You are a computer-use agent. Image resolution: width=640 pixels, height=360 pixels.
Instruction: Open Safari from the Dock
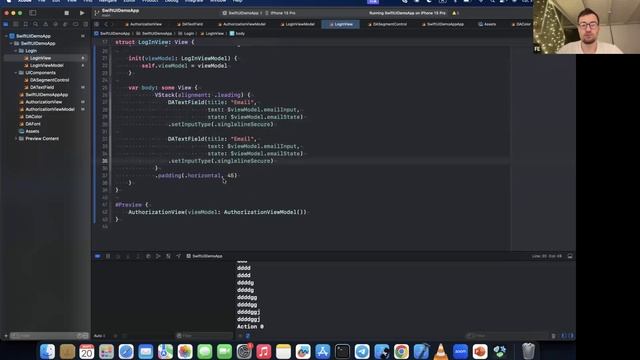[126, 351]
